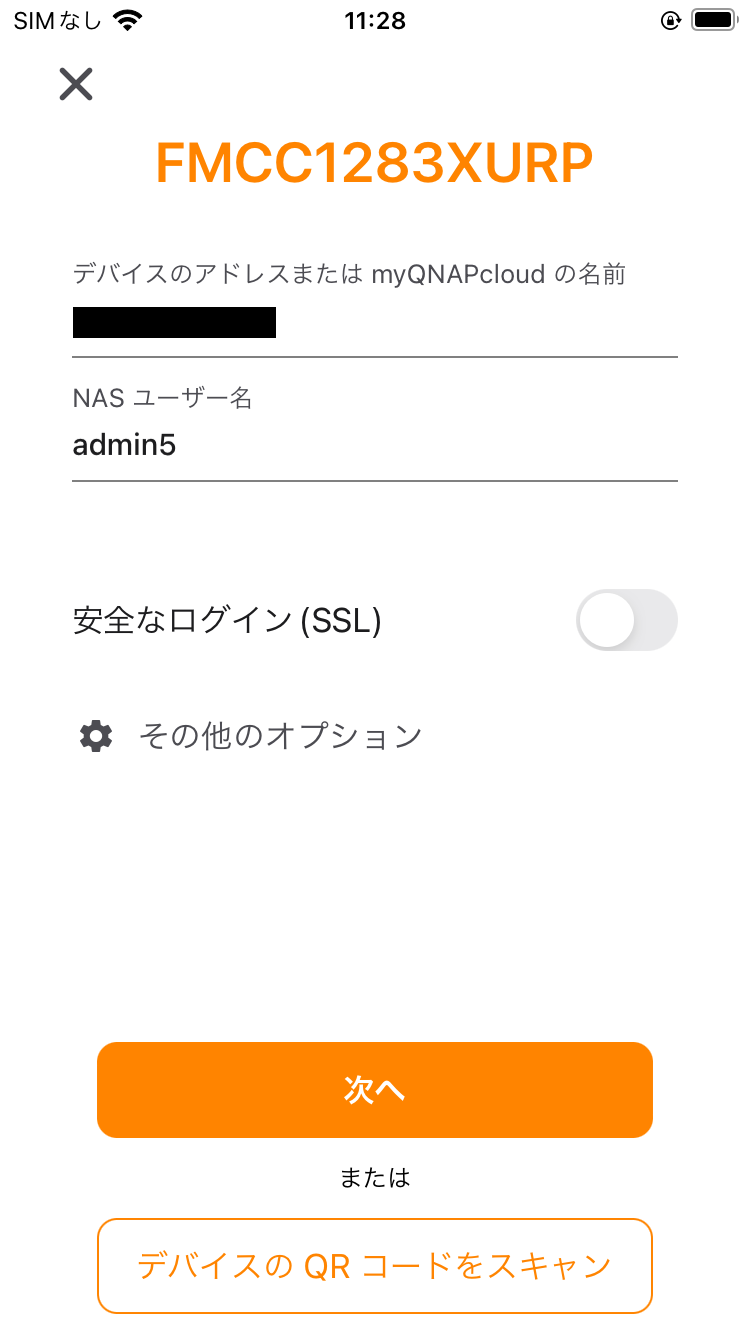Tap the デバイスのアドレスまたは myQNAPcloud の名前 label

(349, 274)
